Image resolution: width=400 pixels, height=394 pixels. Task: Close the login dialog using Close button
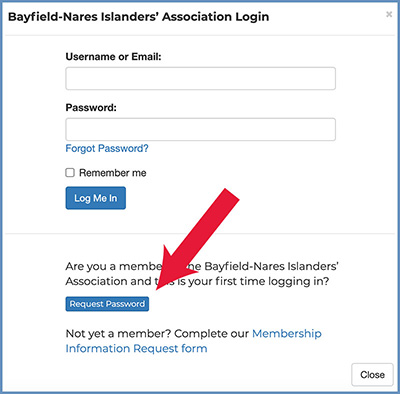[x=372, y=375]
